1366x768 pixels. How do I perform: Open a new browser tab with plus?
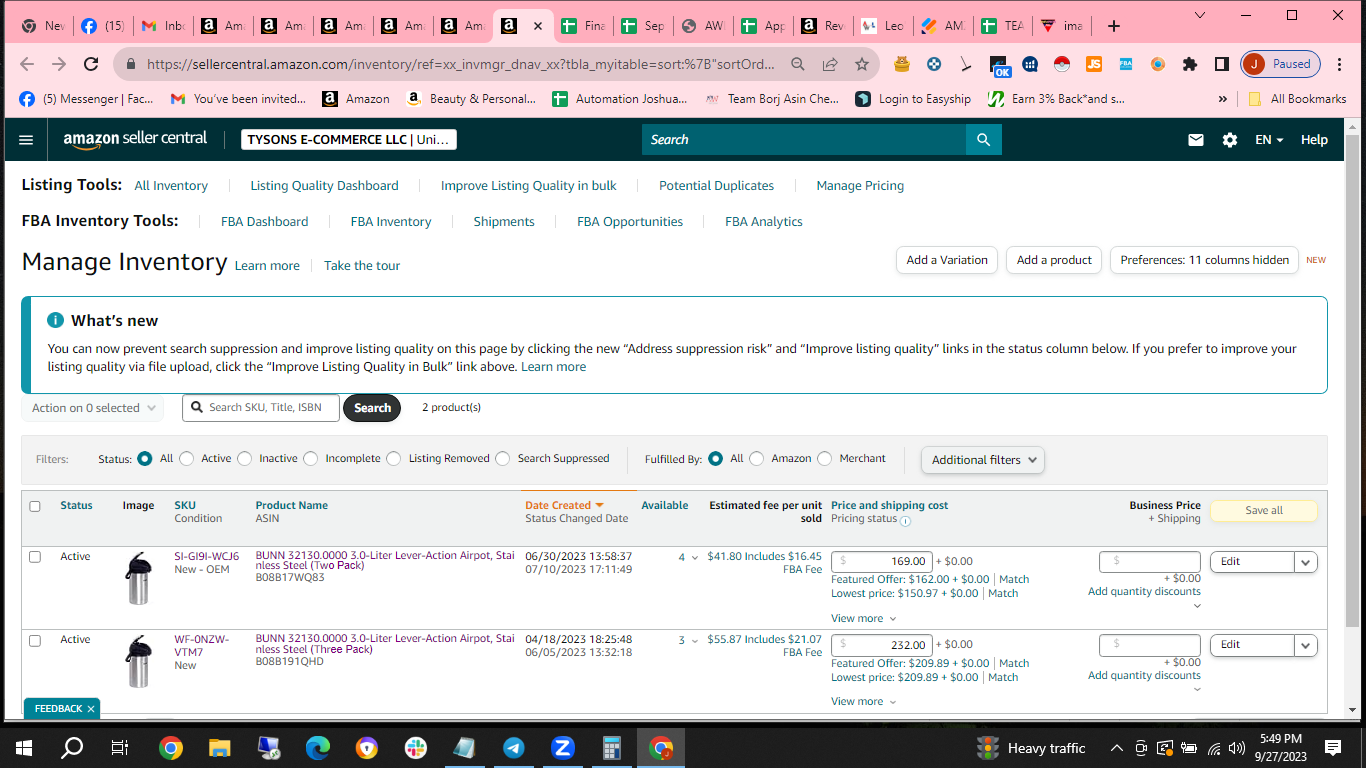[1114, 26]
